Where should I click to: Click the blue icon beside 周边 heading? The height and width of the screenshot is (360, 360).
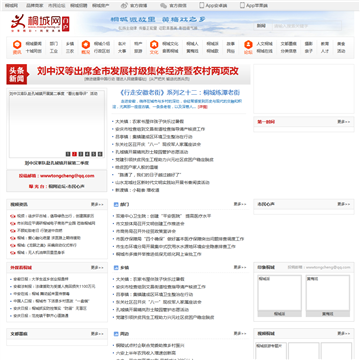[x=116, y=334]
